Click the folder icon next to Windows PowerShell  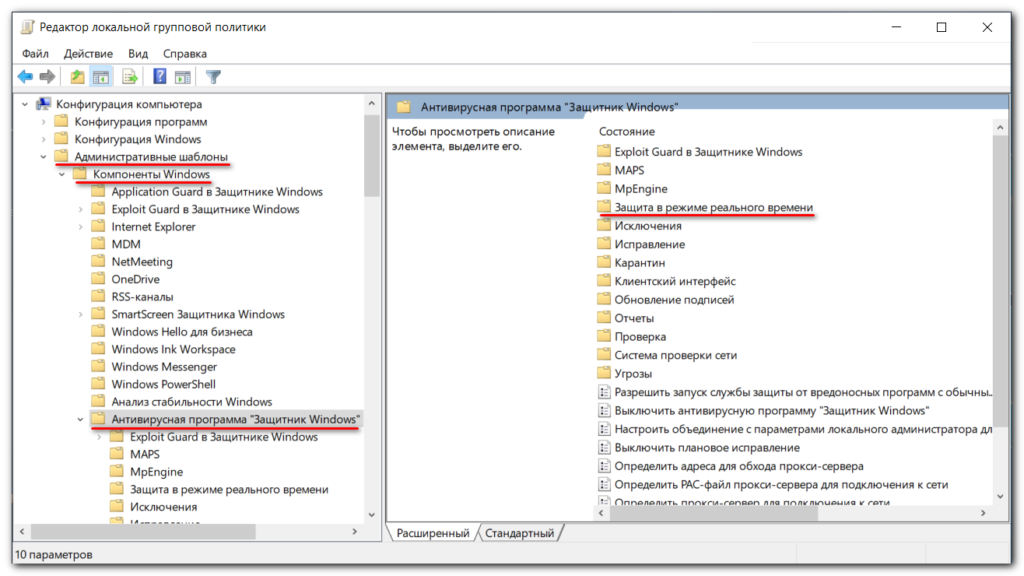click(x=99, y=384)
